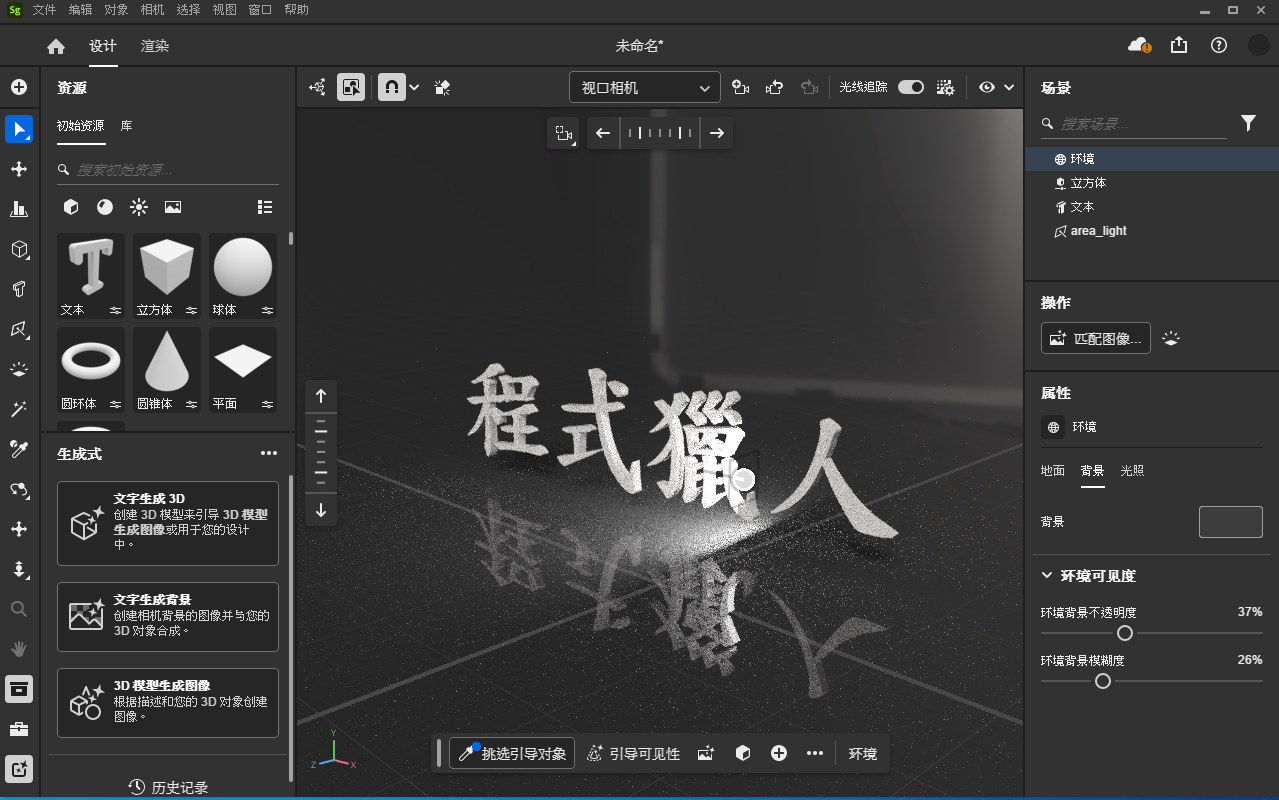The image size is (1279, 800).
Task: Expand snapping options dropdown arrow
Action: click(x=414, y=88)
